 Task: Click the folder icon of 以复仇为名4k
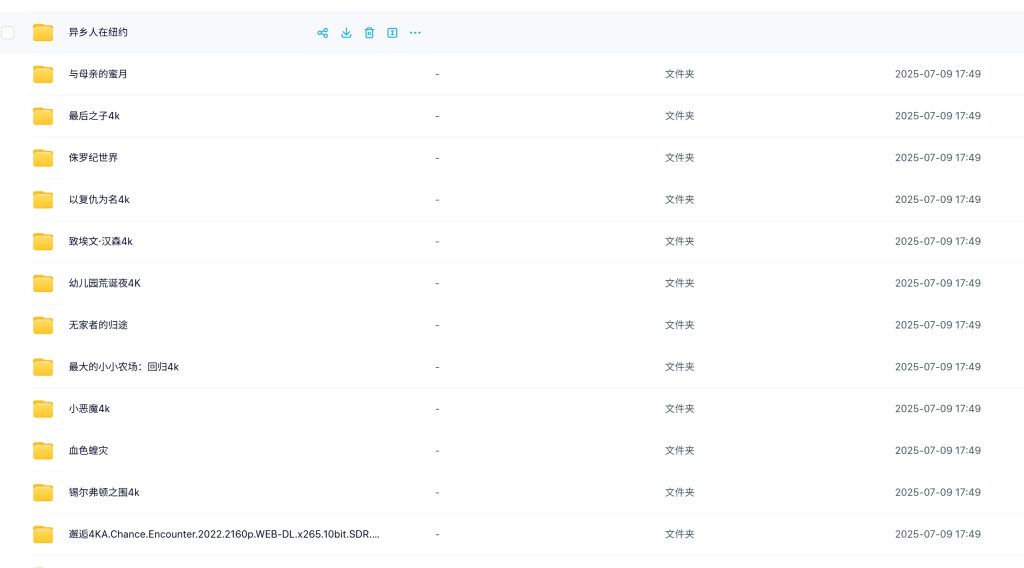(43, 199)
